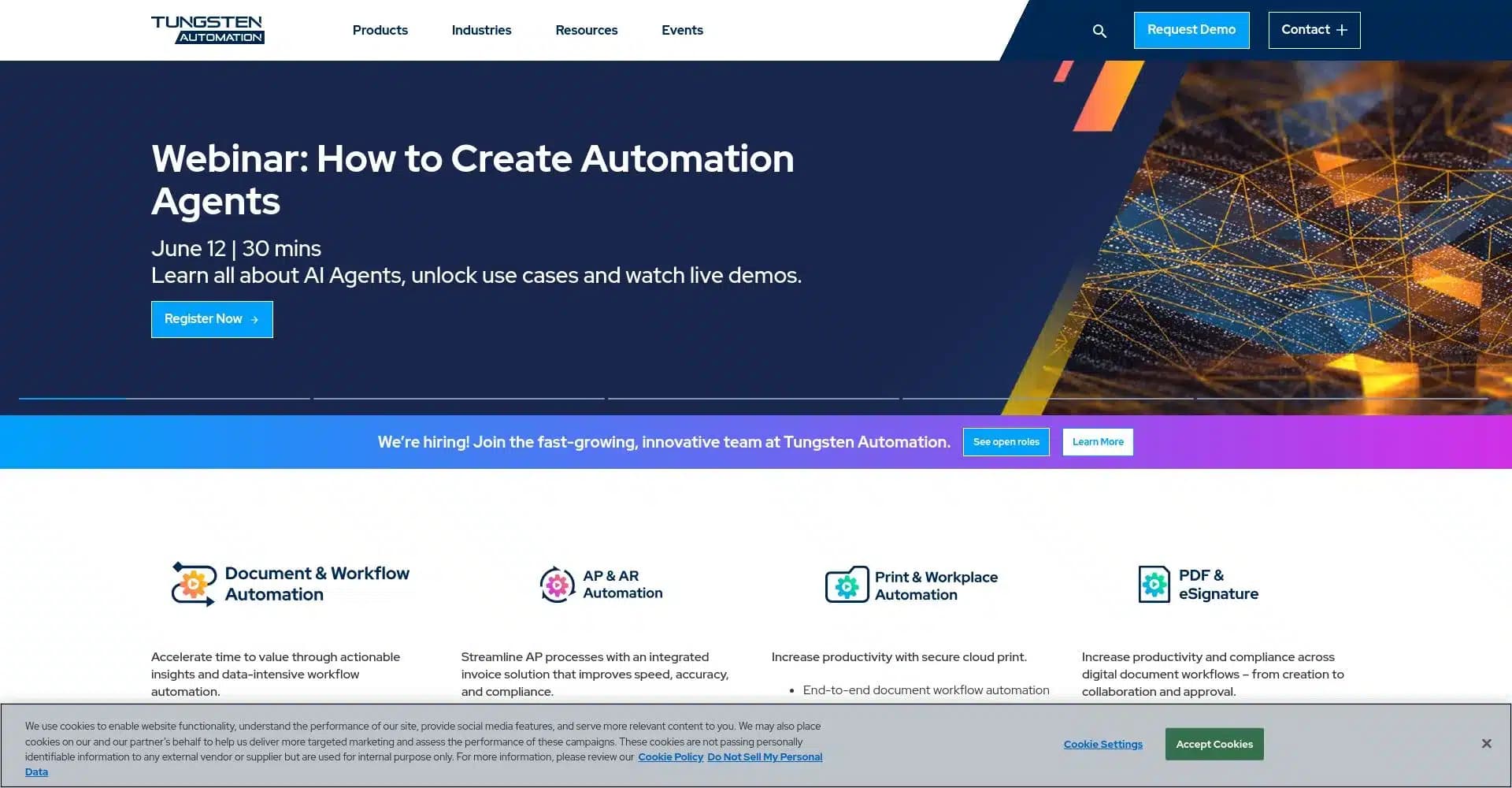Open the Resources dropdown
The width and height of the screenshot is (1512, 788).
586,30
